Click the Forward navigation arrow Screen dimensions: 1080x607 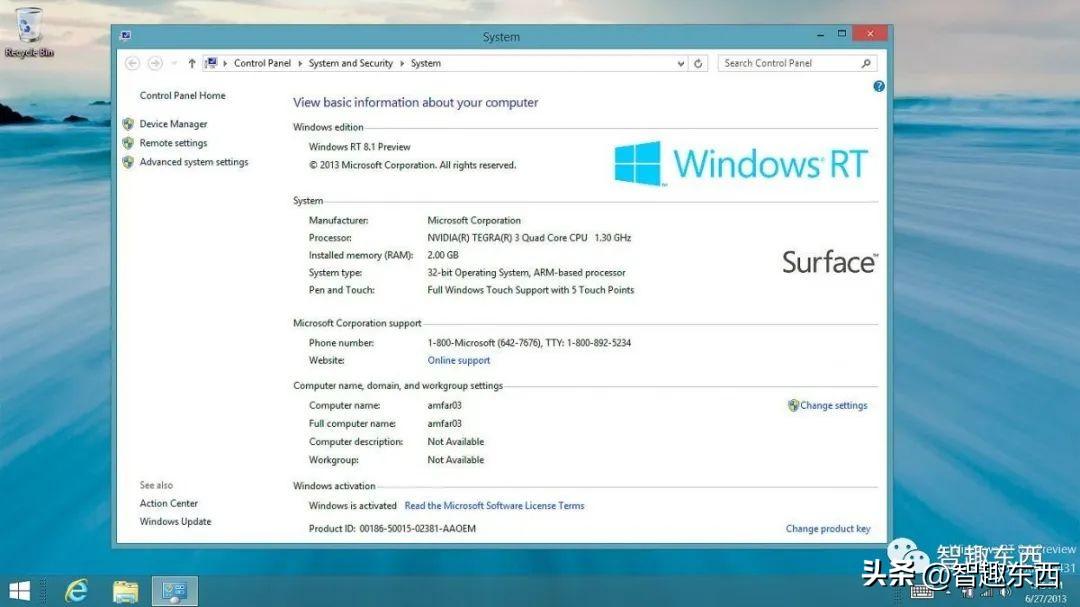click(x=155, y=63)
